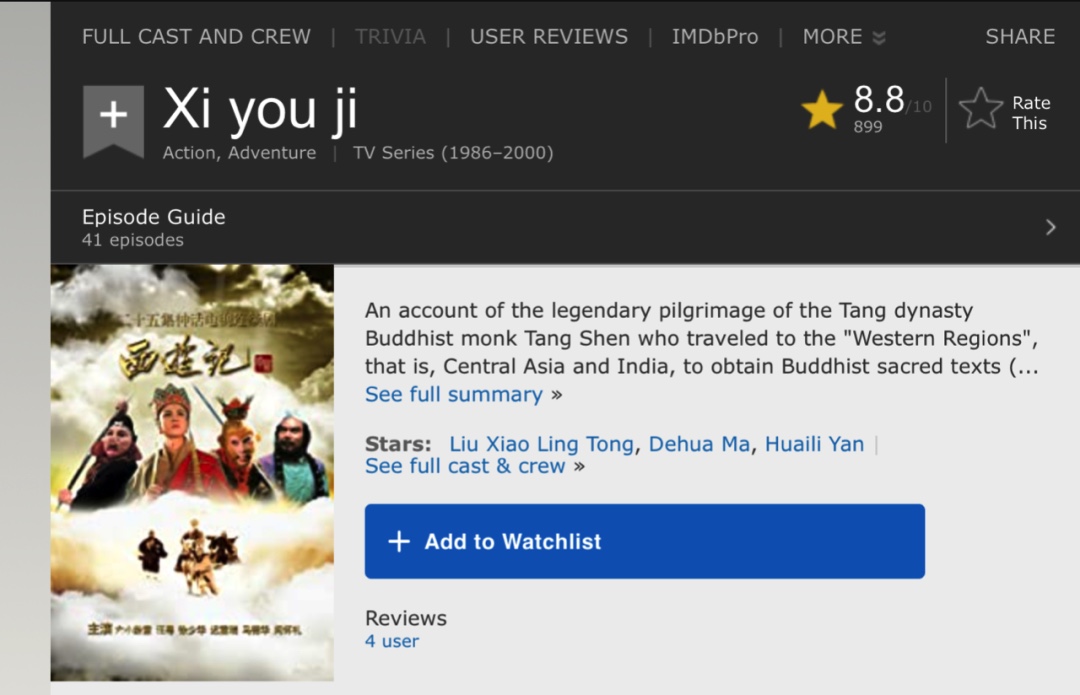This screenshot has width=1080, height=695.
Task: Click the watchlist ribbon plus icon
Action: pos(113,117)
